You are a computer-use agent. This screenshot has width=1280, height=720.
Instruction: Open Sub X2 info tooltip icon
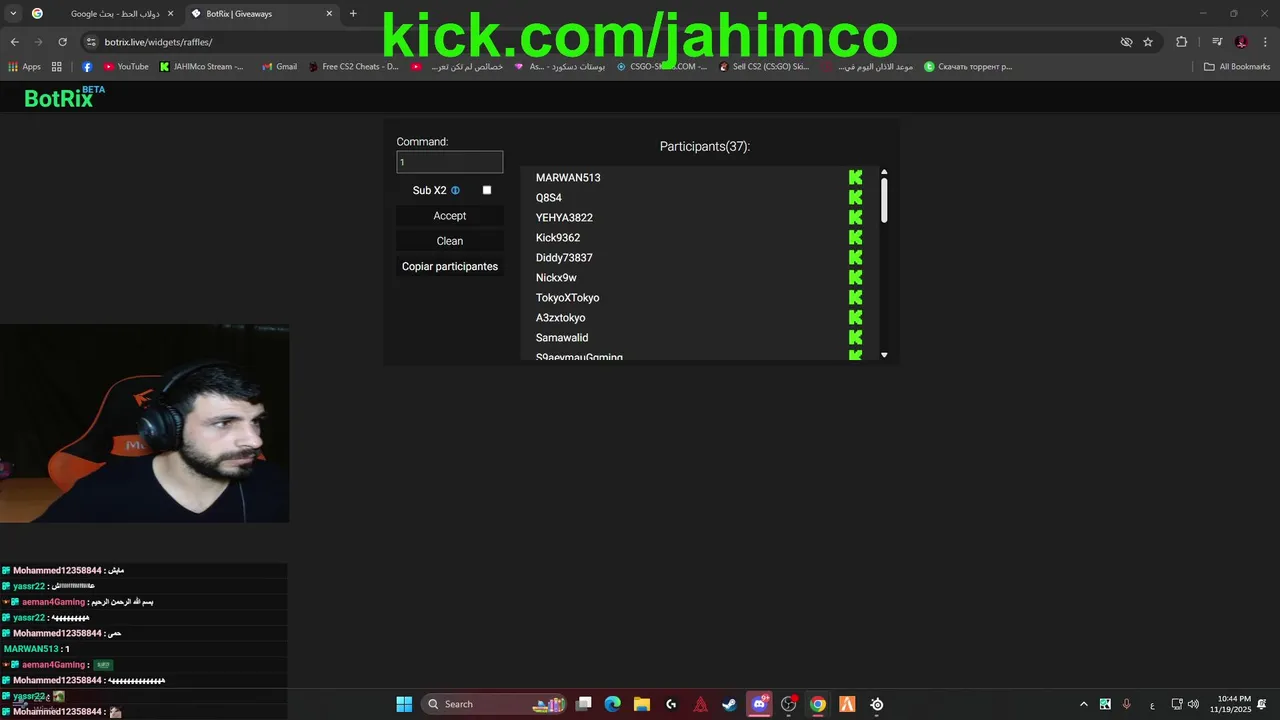pos(455,190)
